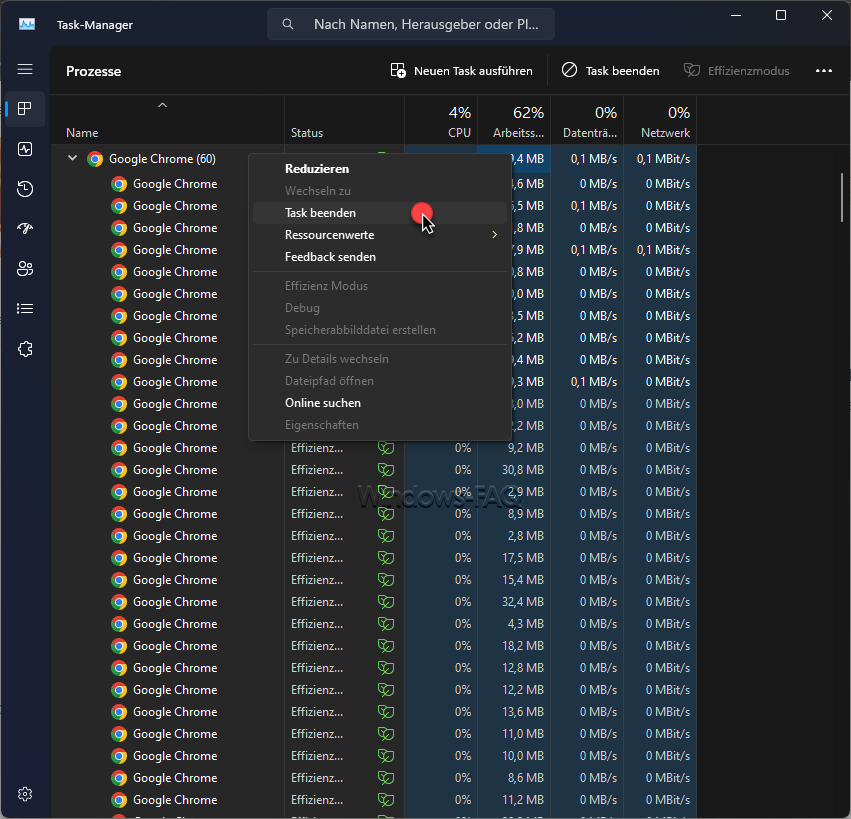Select Chrome process using 2,9 MB

(374, 492)
